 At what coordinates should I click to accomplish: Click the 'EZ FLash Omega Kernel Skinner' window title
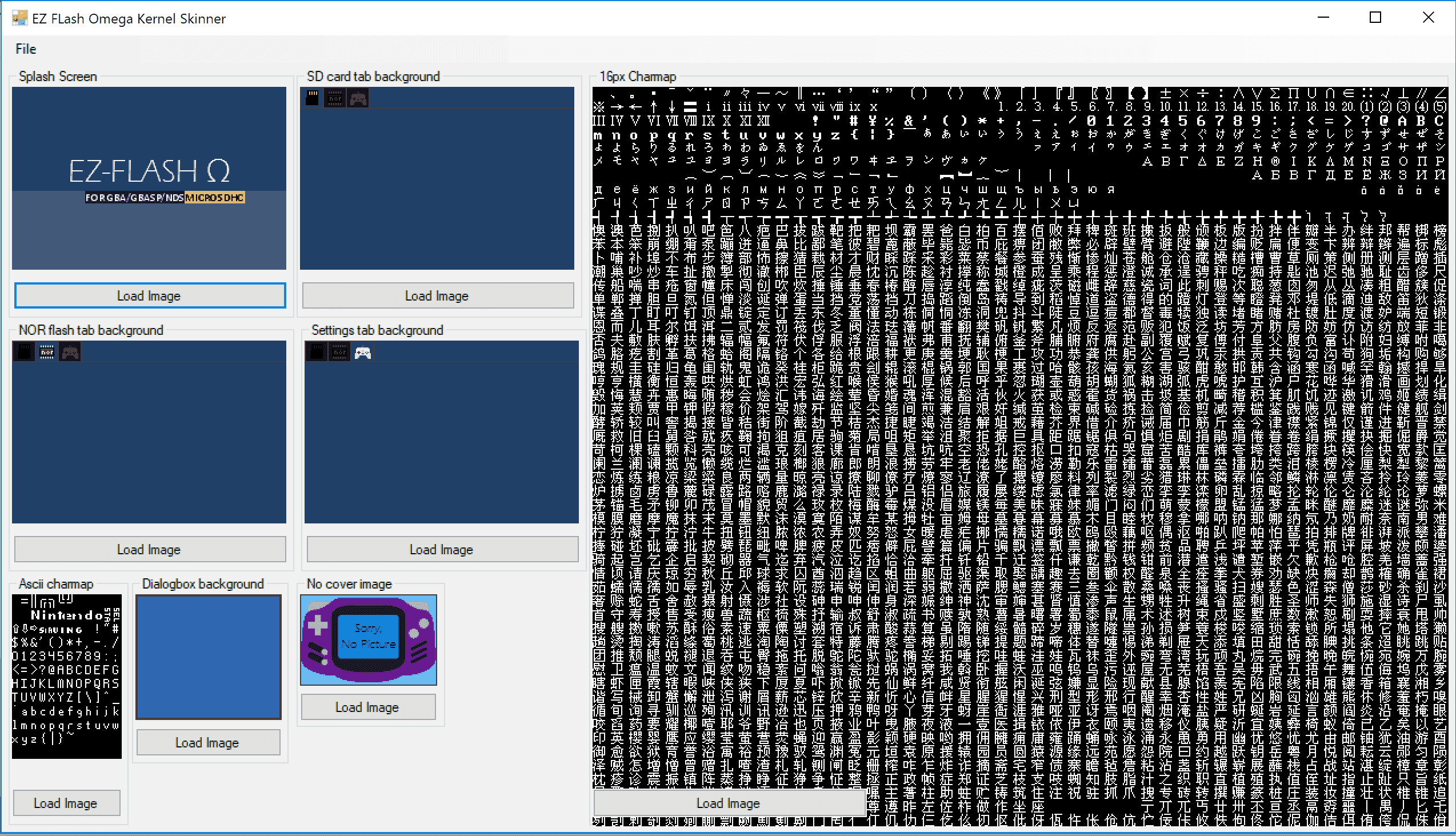pyautogui.click(x=129, y=18)
